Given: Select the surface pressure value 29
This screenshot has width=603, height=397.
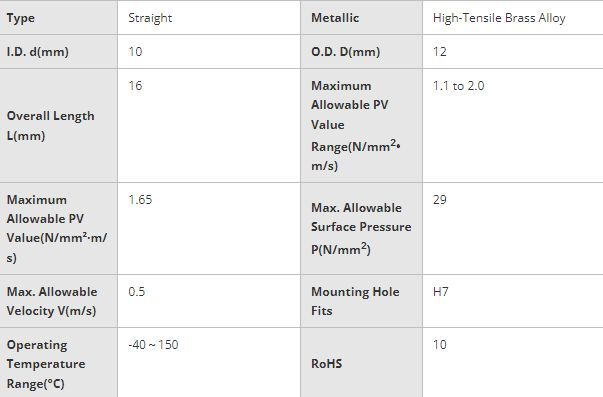Looking at the screenshot, I should point(440,200).
